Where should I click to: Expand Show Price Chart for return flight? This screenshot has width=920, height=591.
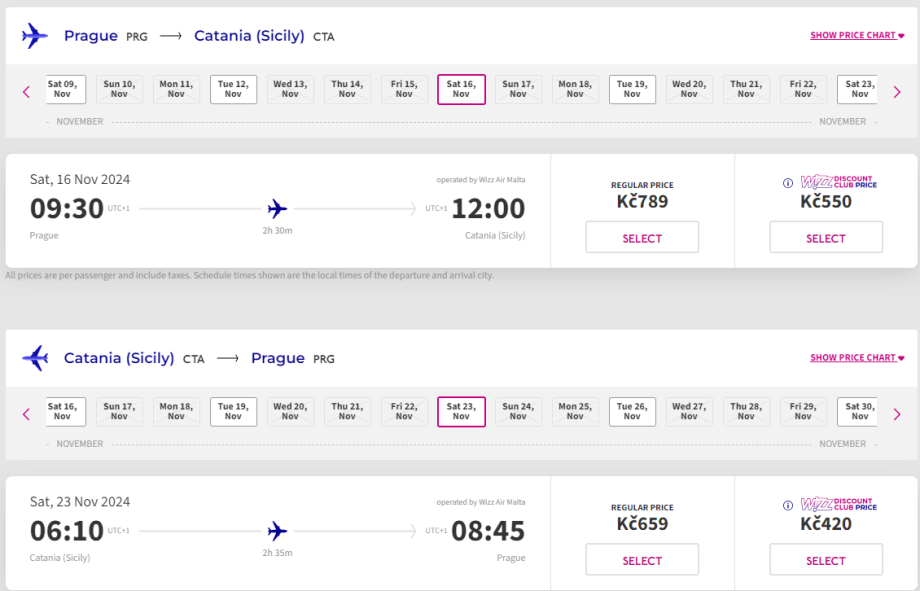pyautogui.click(x=857, y=358)
